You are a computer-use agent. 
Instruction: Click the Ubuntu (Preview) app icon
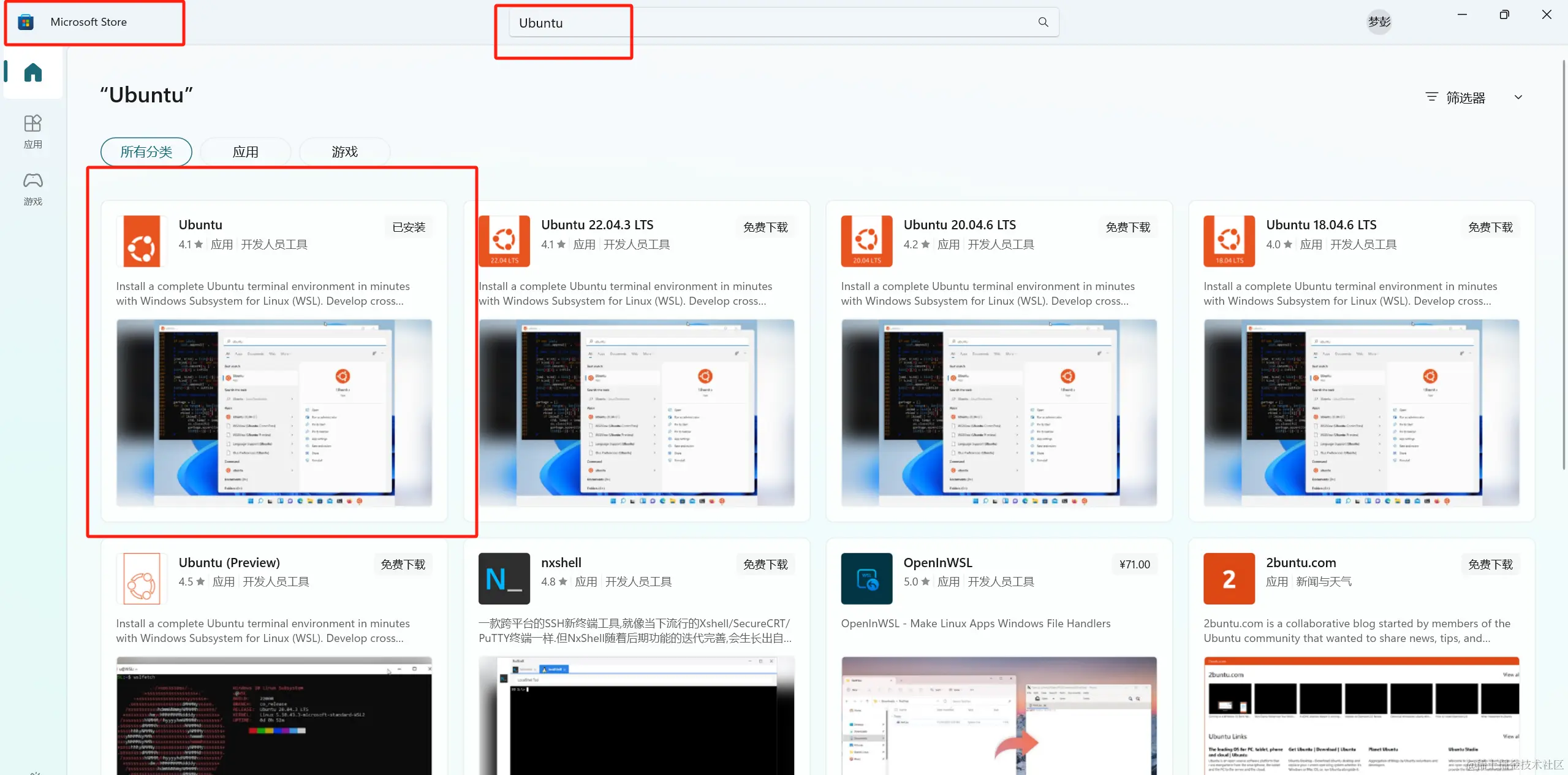coord(142,578)
